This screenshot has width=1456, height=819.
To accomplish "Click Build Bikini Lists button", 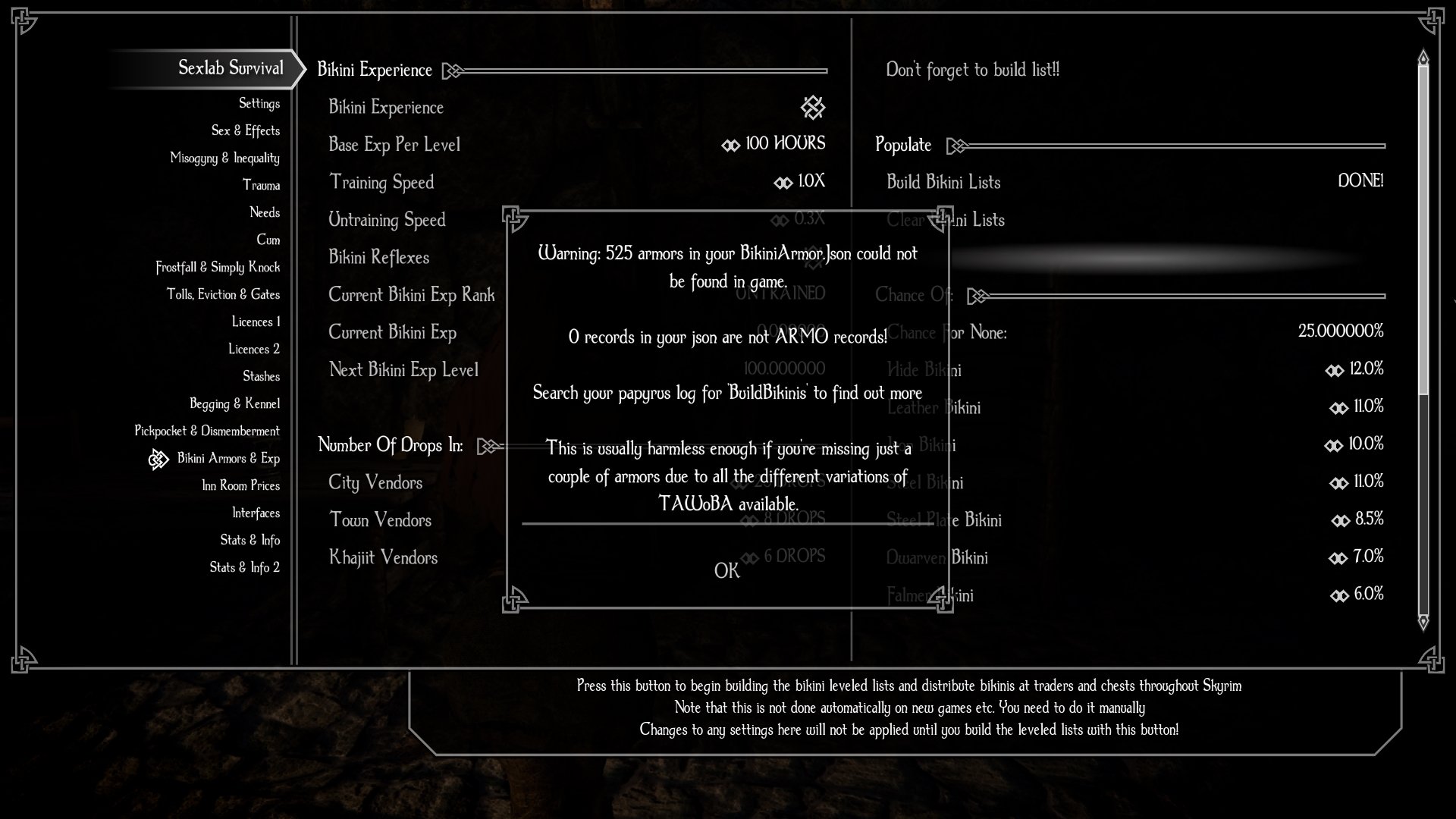I will tap(943, 182).
